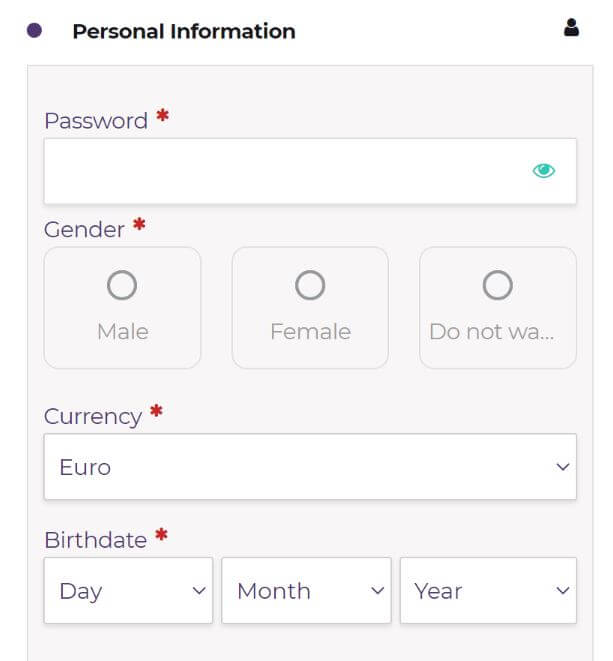
Task: Click the Birthdate field label
Action: tap(95, 540)
